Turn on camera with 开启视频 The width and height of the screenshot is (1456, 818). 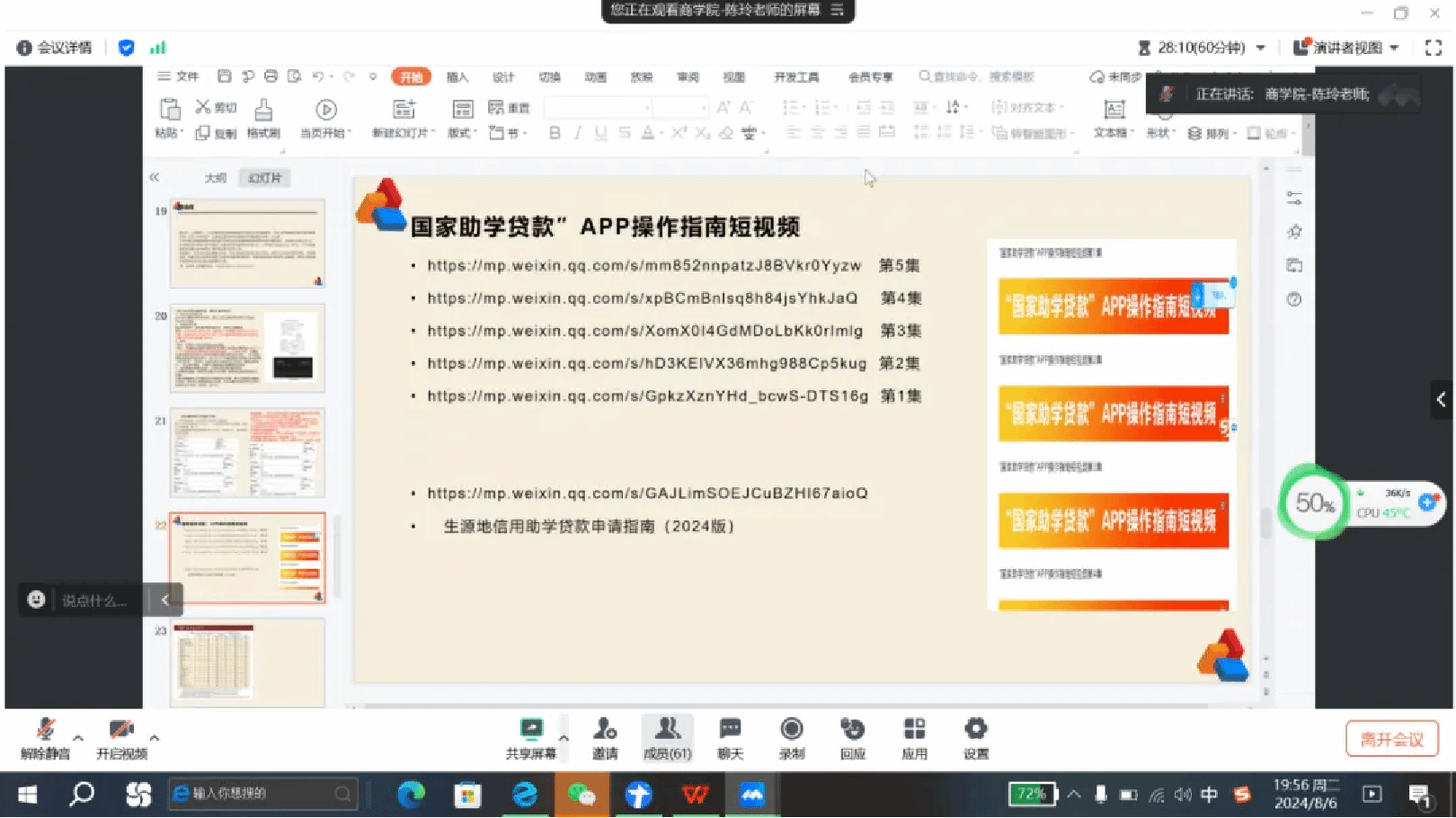(121, 738)
